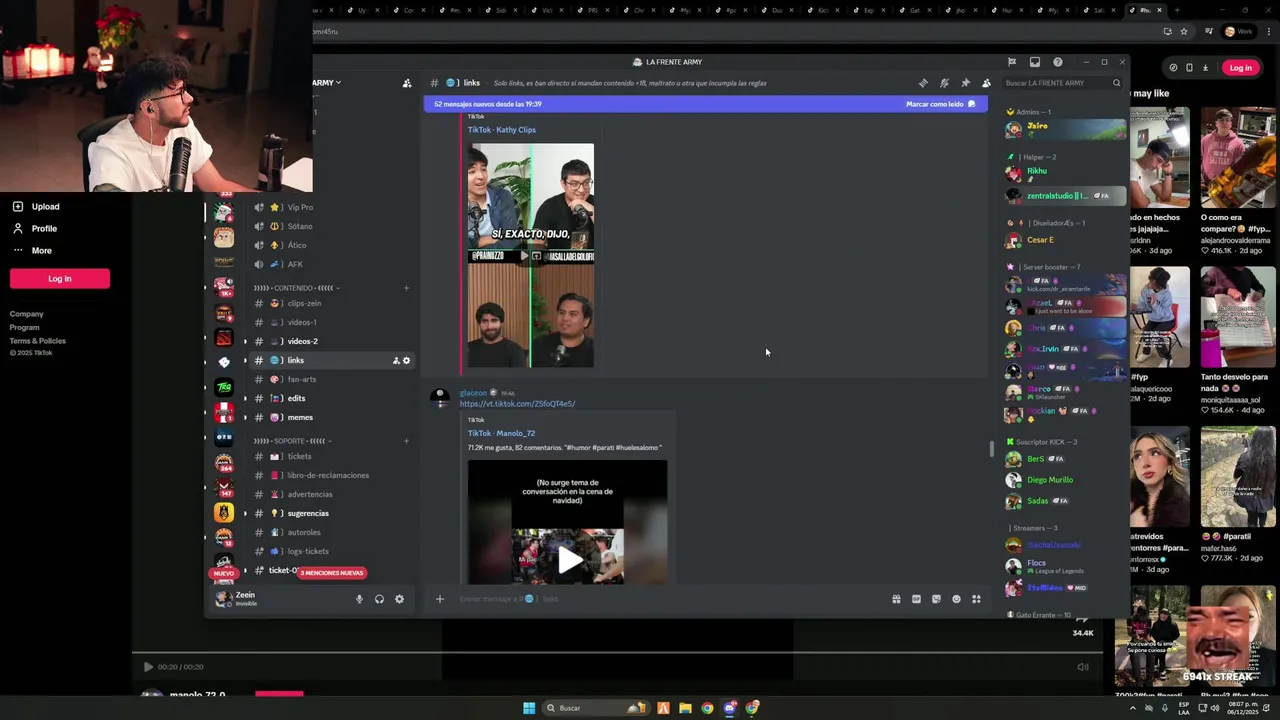This screenshot has width=1280, height=720.
Task: Open the Discord inbox icon
Action: pyautogui.click(x=1035, y=62)
